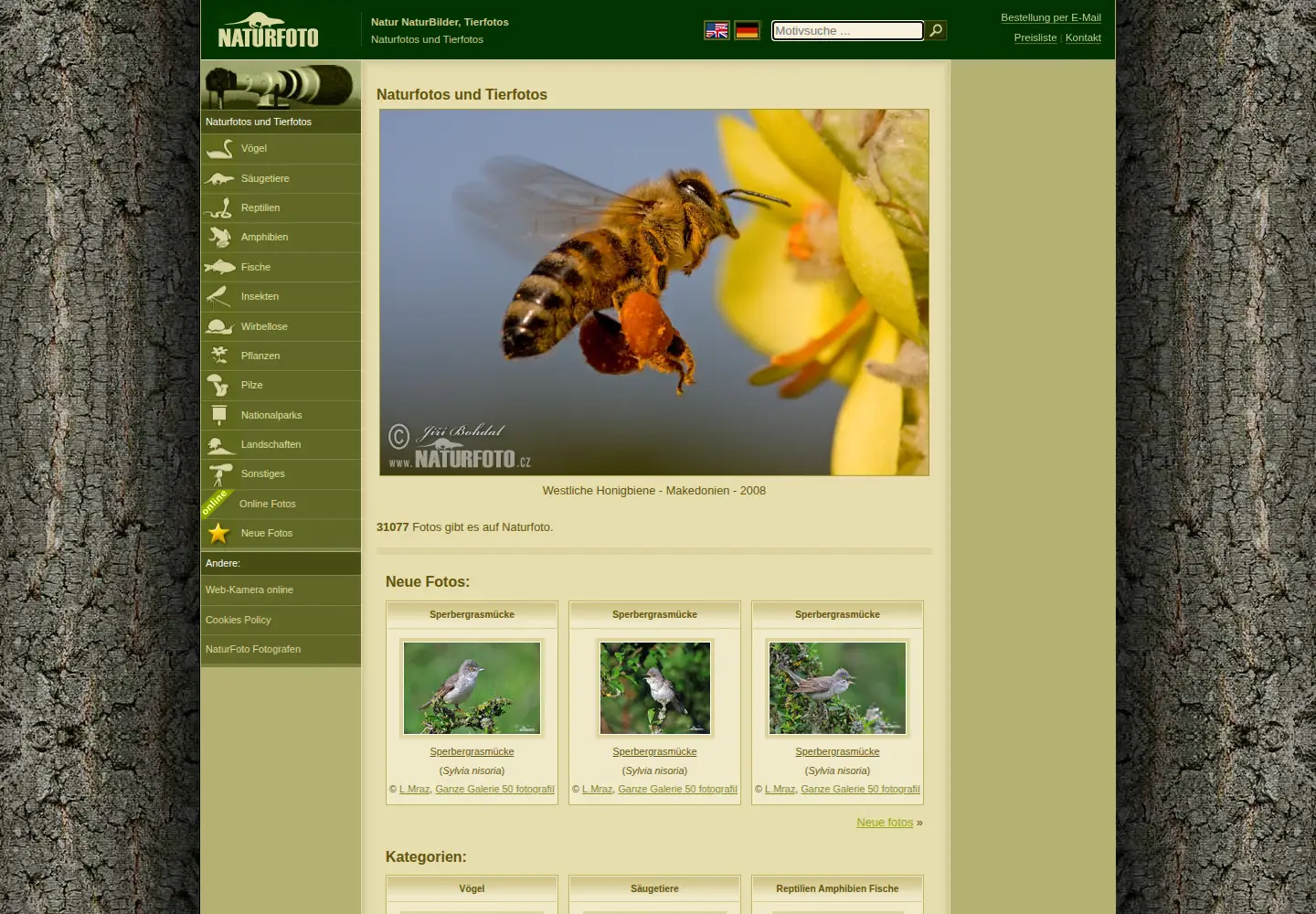
Task: Open the Sylvia nisoria name link under middle photo
Action: pos(655,771)
